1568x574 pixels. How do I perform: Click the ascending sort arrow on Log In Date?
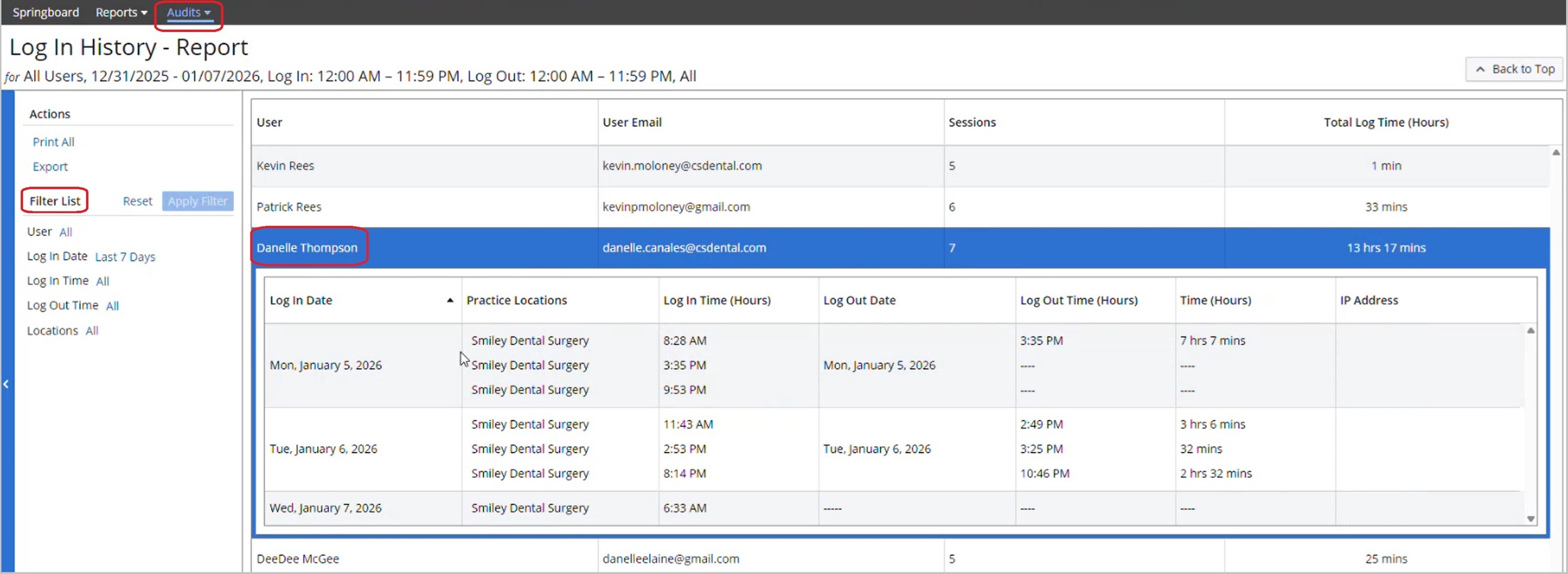pyautogui.click(x=449, y=300)
